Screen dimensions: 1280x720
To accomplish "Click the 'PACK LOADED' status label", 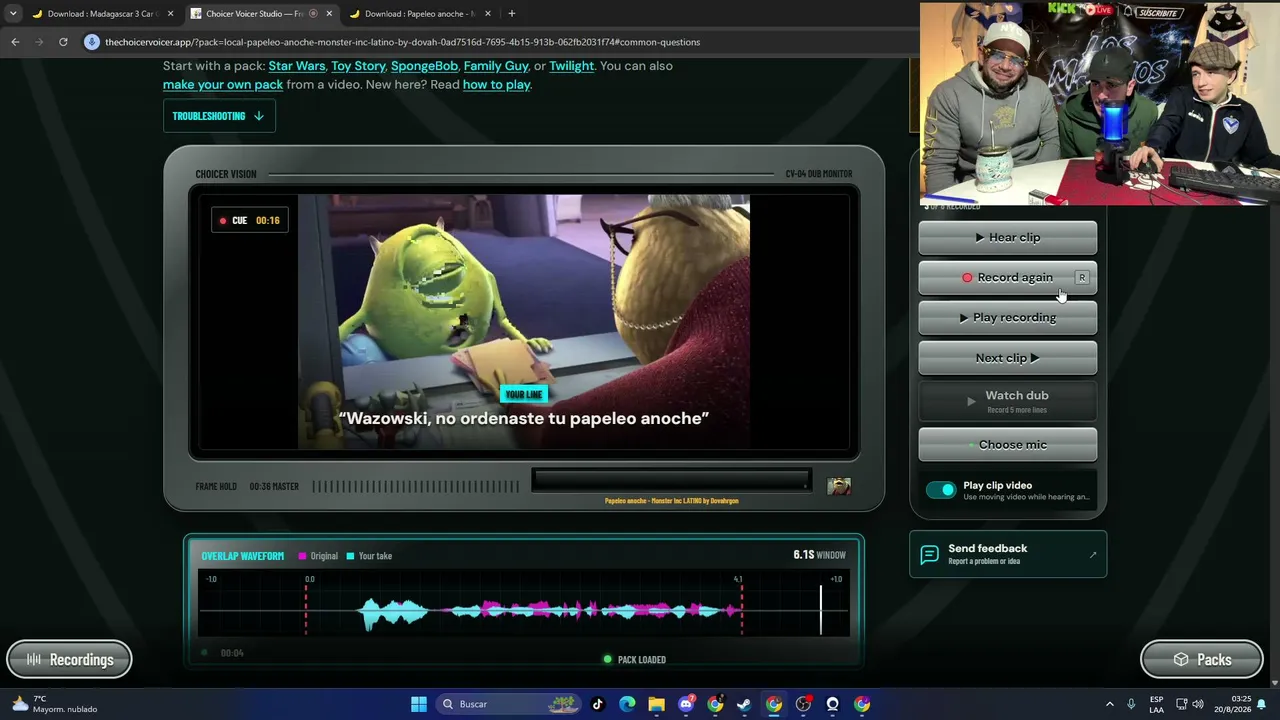I will [x=642, y=660].
